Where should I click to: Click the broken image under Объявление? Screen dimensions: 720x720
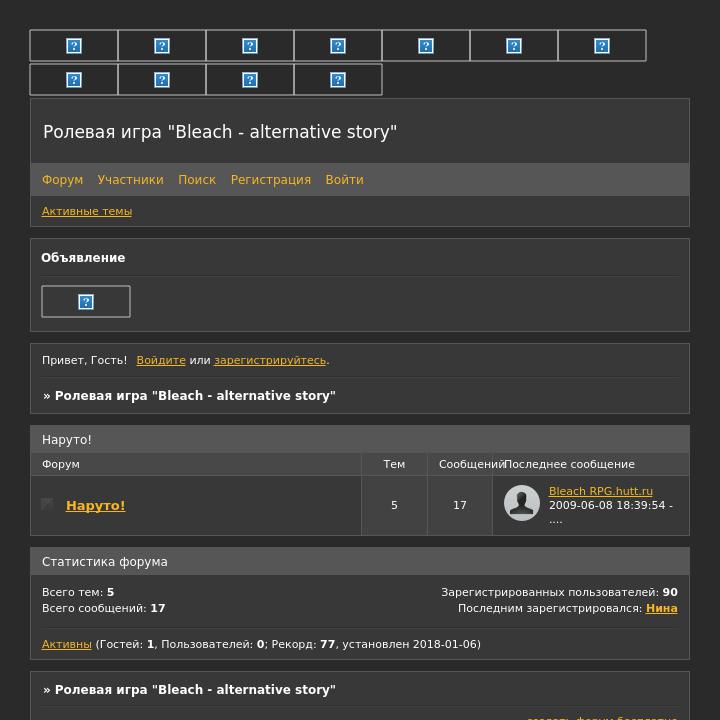coord(86,302)
